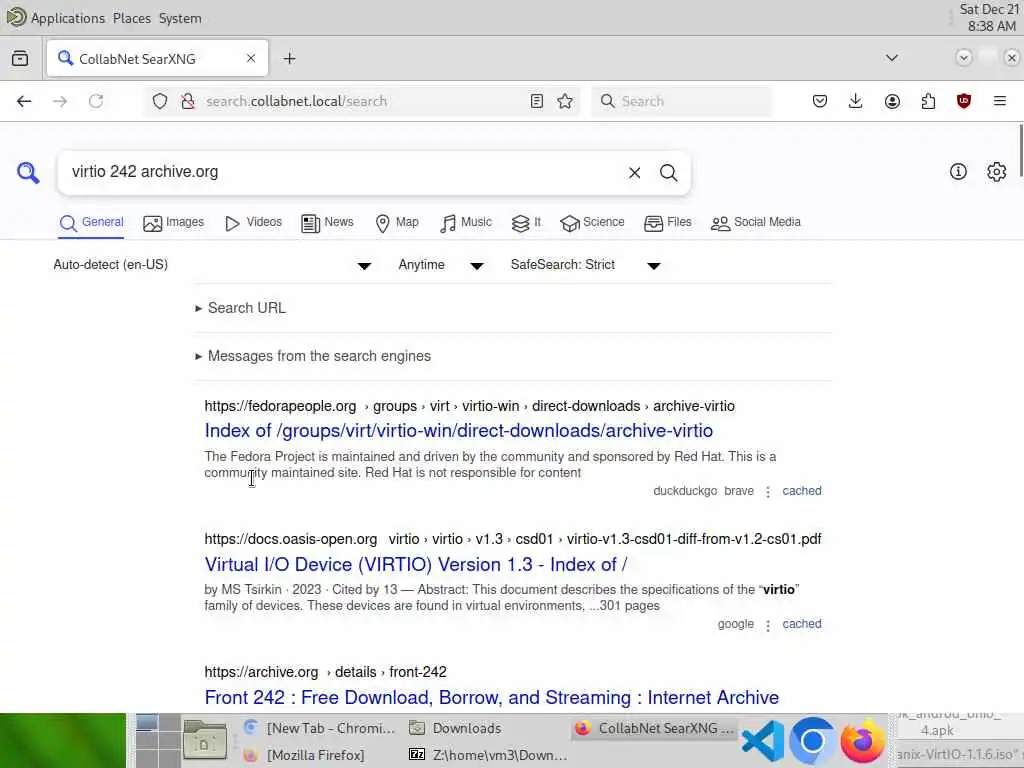Switch to the Files category
This screenshot has width=1024, height=768.
point(667,223)
